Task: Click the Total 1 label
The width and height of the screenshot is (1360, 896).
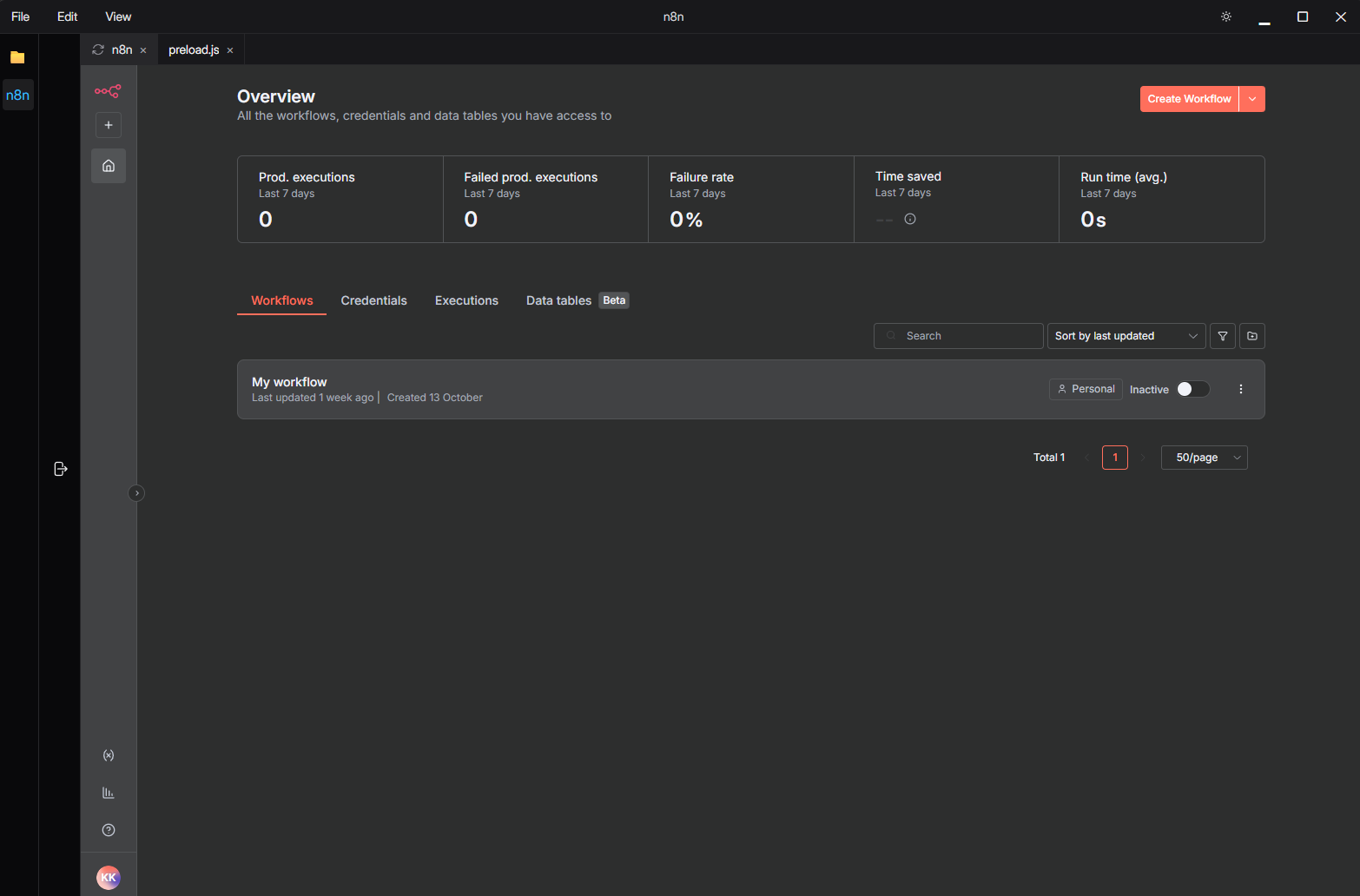Action: click(1049, 458)
